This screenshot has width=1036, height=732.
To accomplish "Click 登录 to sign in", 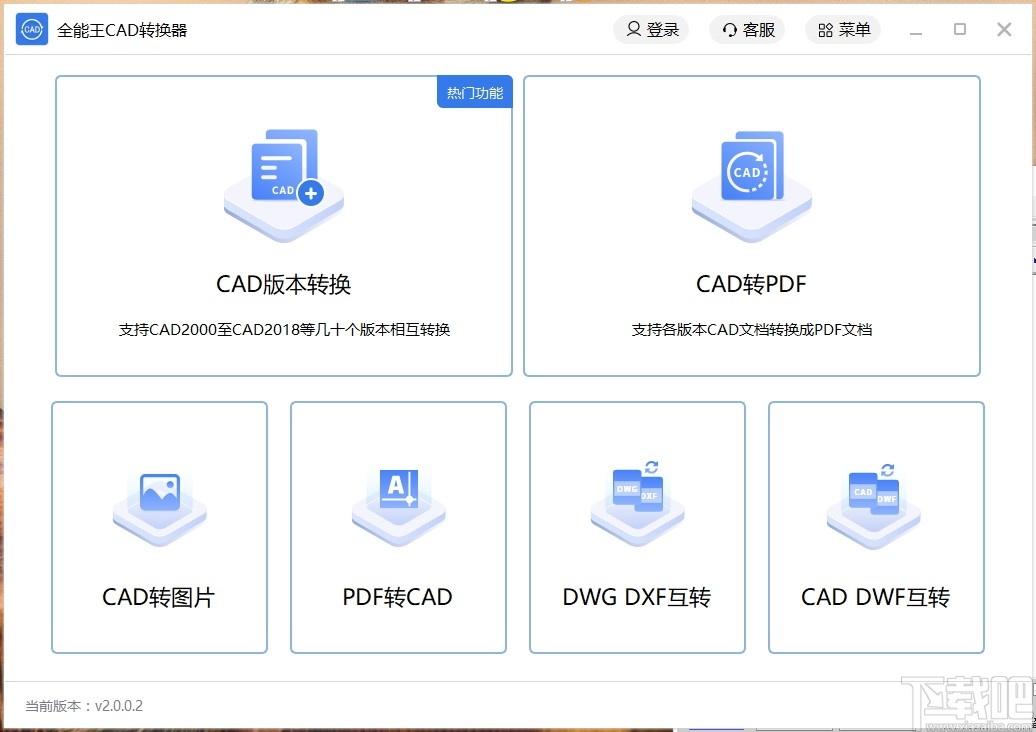I will tap(651, 30).
